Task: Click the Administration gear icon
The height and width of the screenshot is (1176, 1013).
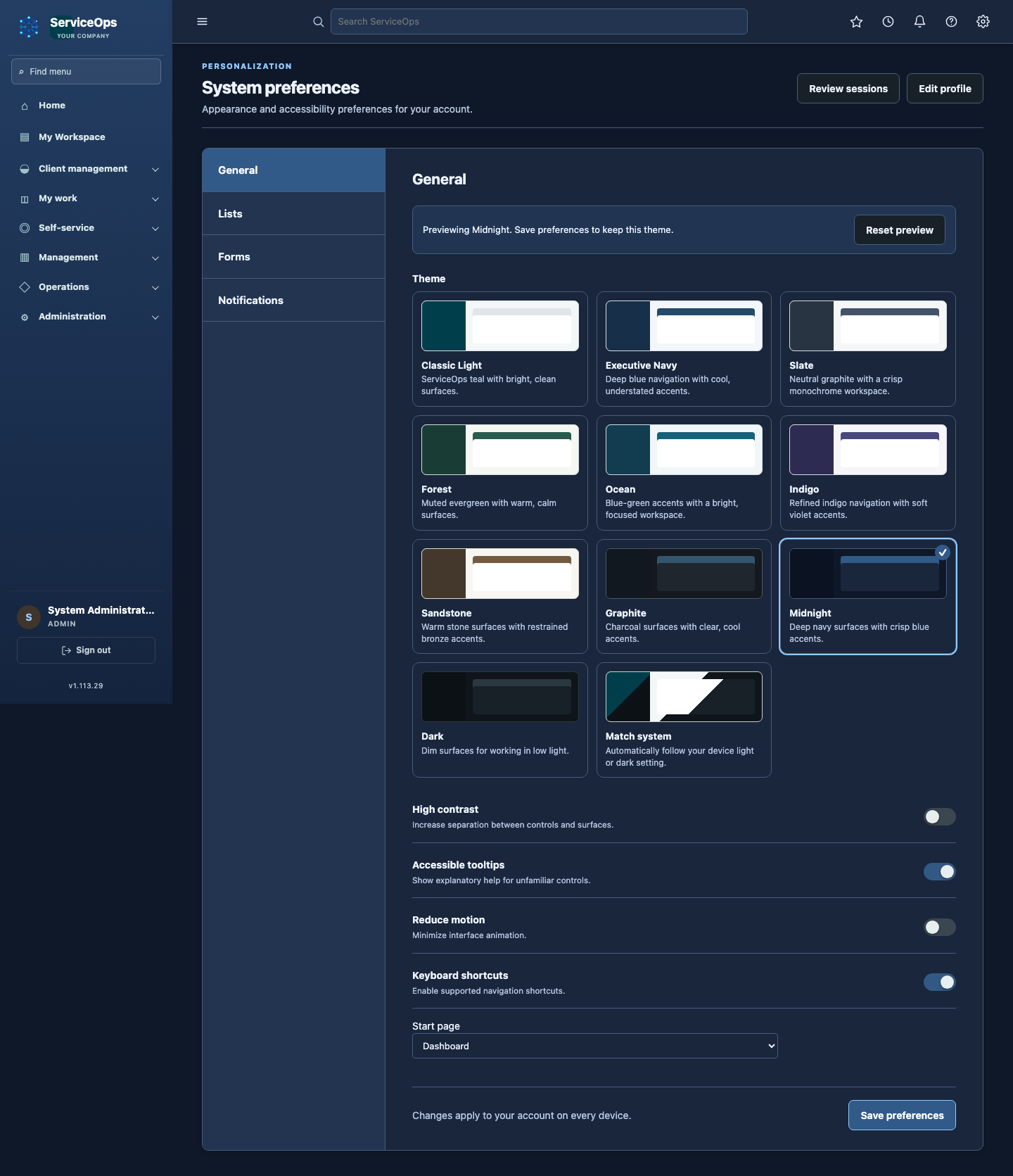Action: (25, 317)
